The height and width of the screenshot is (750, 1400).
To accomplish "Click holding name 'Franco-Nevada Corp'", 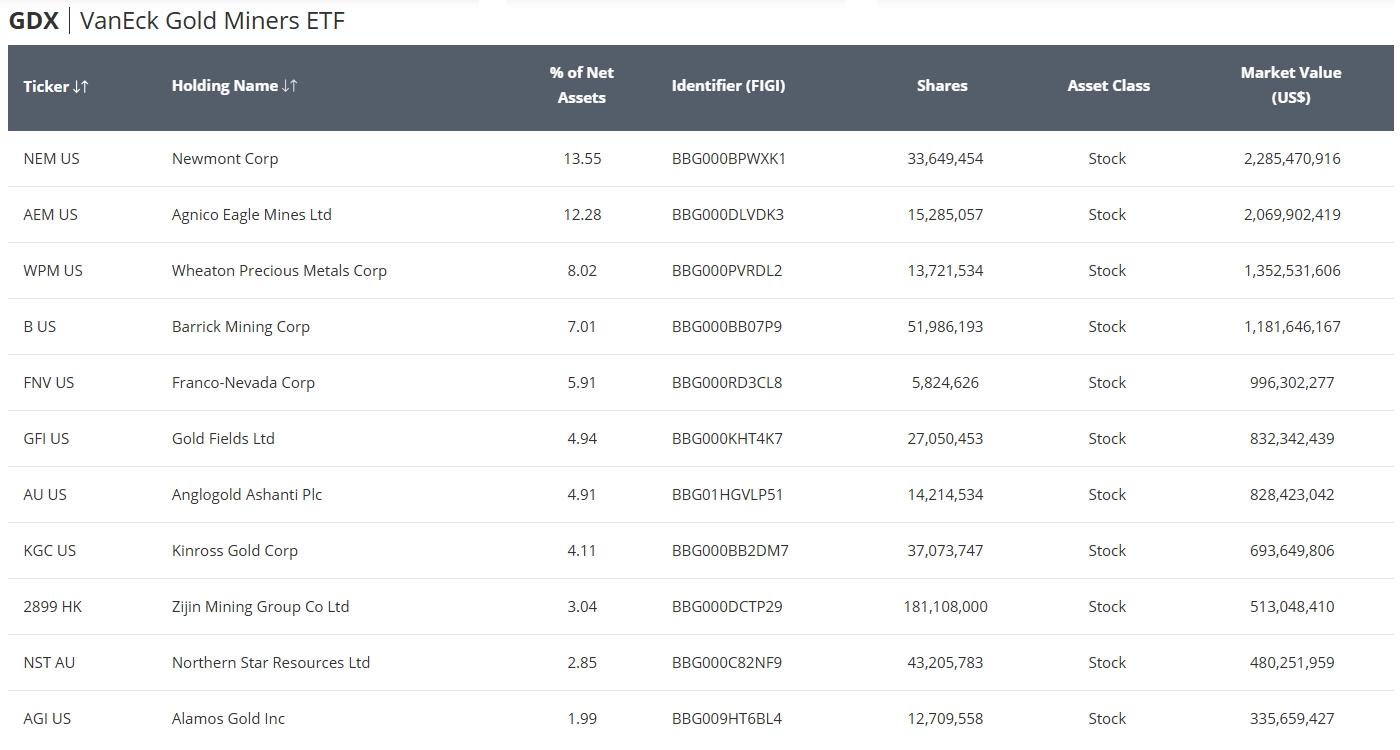I will point(243,383).
